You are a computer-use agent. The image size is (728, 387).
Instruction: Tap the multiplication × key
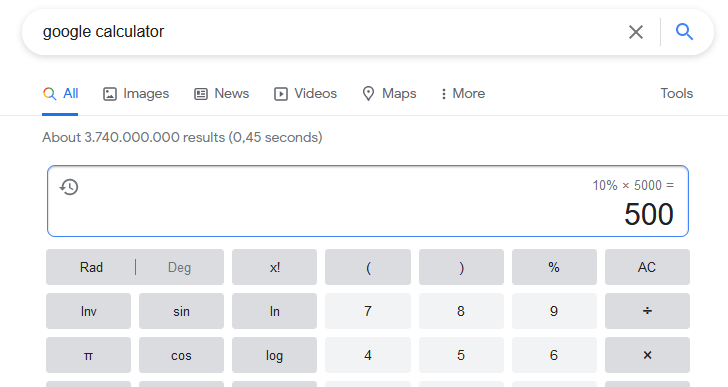647,355
